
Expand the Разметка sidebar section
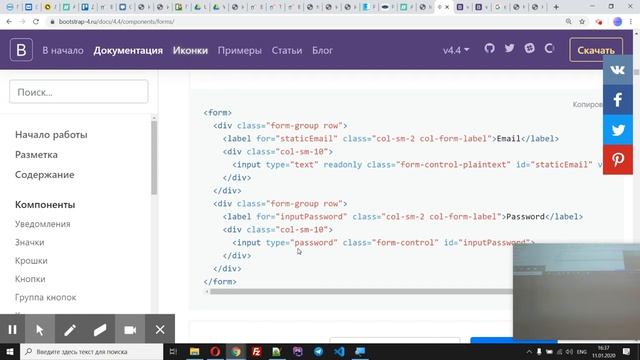point(36,154)
